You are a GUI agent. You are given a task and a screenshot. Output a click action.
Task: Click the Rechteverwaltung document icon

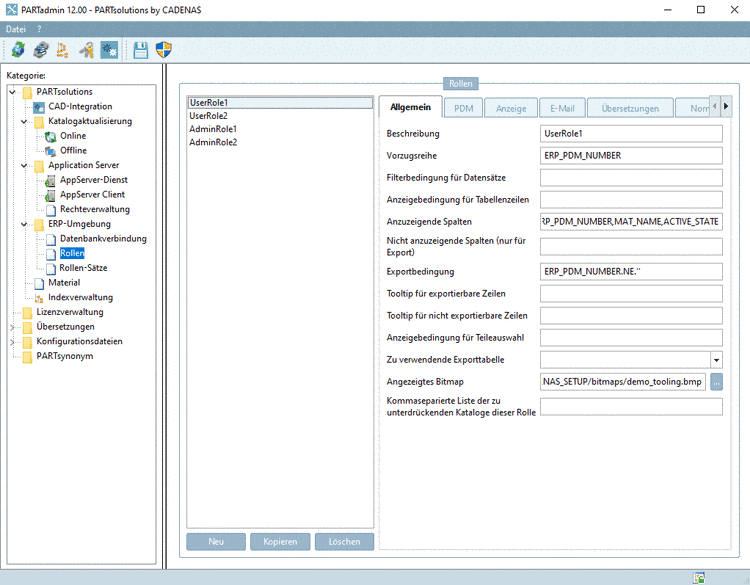click(x=51, y=210)
